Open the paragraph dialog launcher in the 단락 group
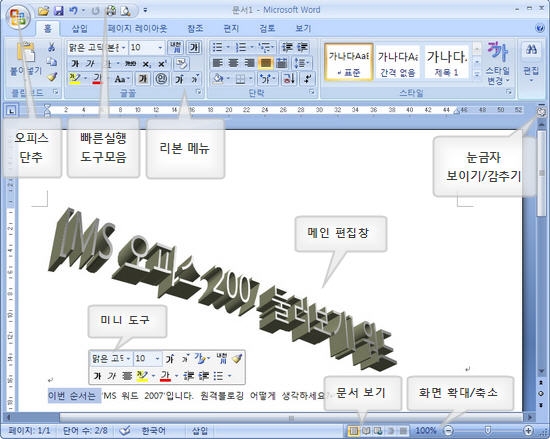 (x=312, y=93)
